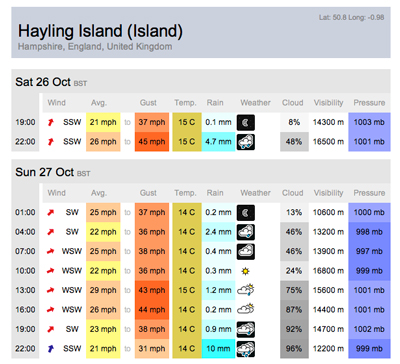Click the blue wind arrow at Sunday 22:00
400x364 pixels.
pos(51,349)
